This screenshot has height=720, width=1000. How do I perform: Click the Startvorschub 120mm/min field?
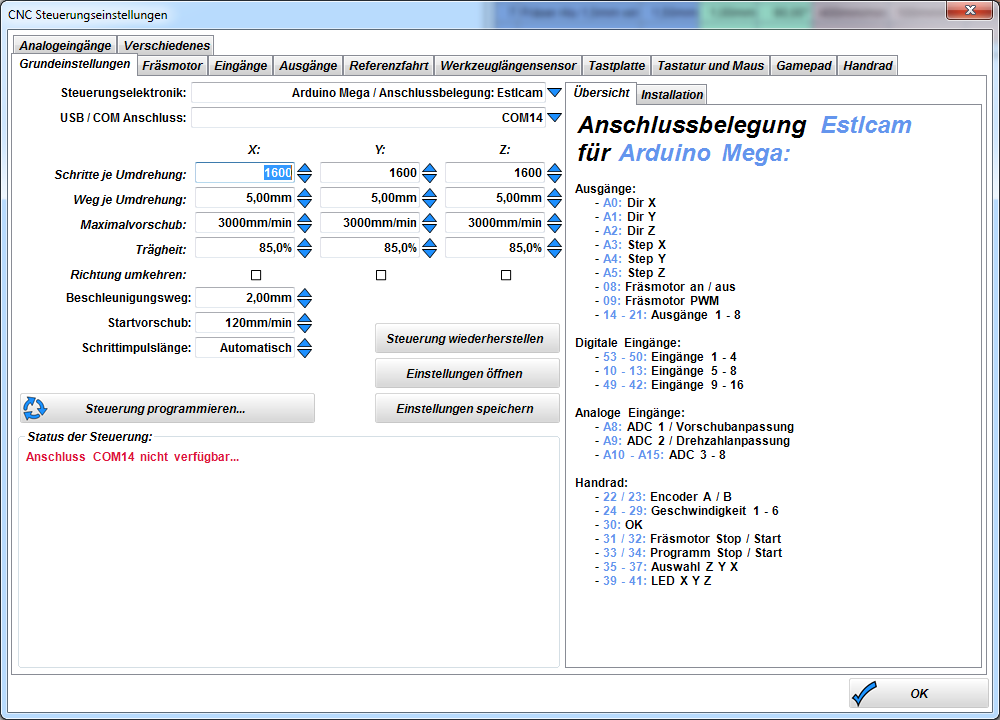[x=245, y=323]
